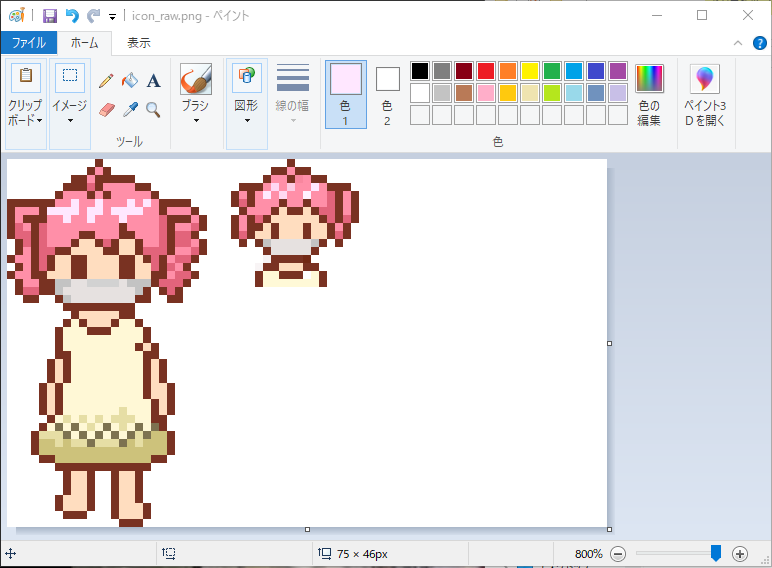
Task: Expand the clipboard dropdown arrow
Action: (x=39, y=121)
